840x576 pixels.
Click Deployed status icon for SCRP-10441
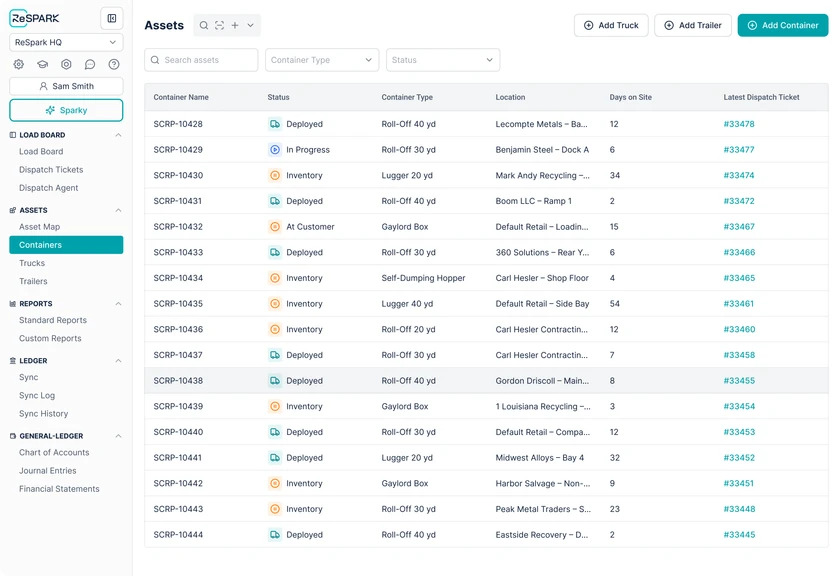(x=275, y=458)
